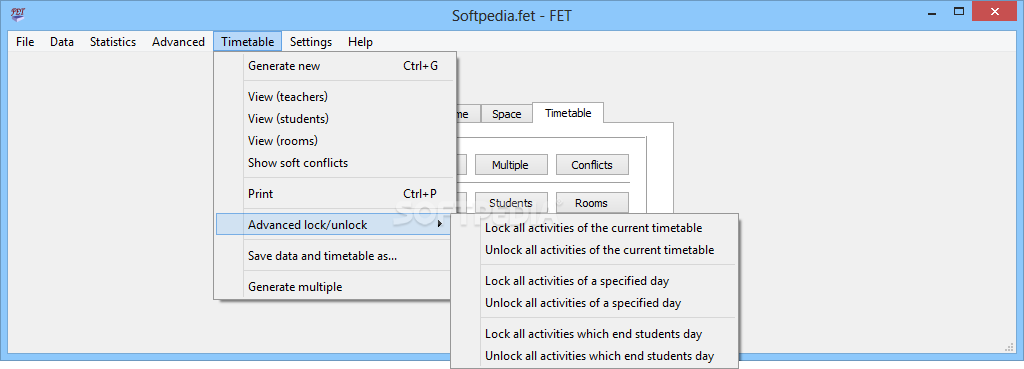Viewport: 1024px width, 369px height.
Task: Open the Help menu
Action: pyautogui.click(x=360, y=42)
